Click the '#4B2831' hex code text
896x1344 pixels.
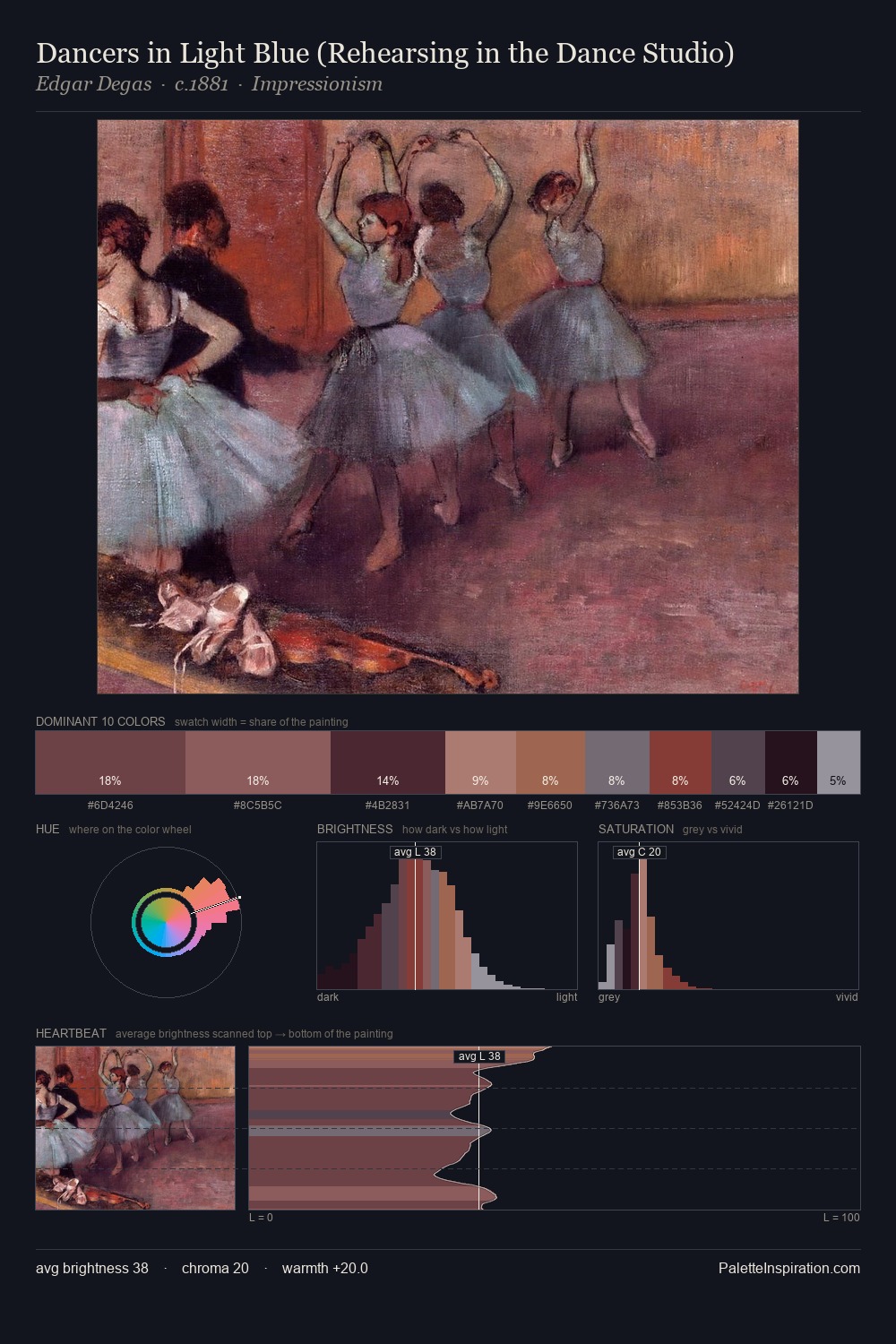[388, 806]
